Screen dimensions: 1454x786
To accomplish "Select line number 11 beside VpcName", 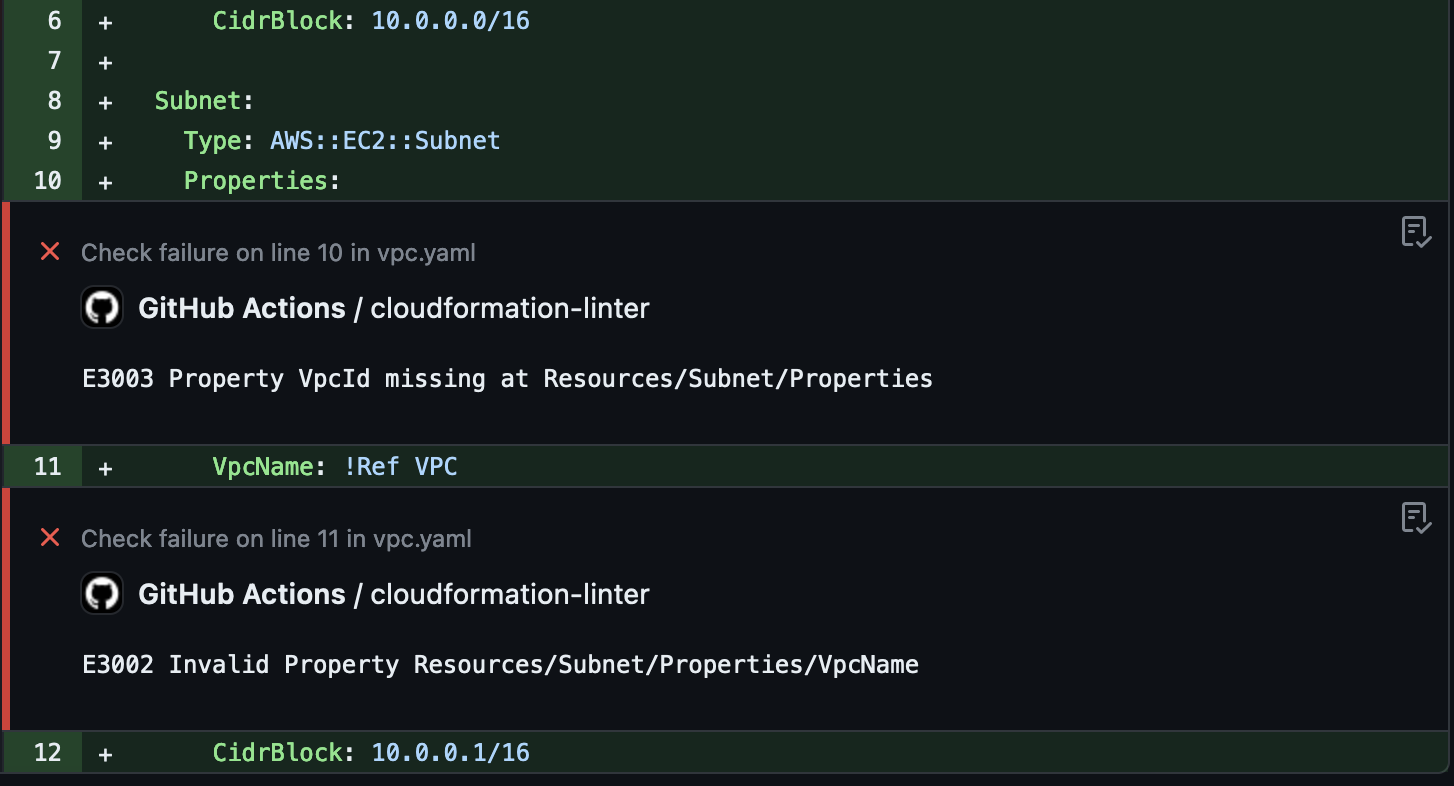I will [x=47, y=466].
